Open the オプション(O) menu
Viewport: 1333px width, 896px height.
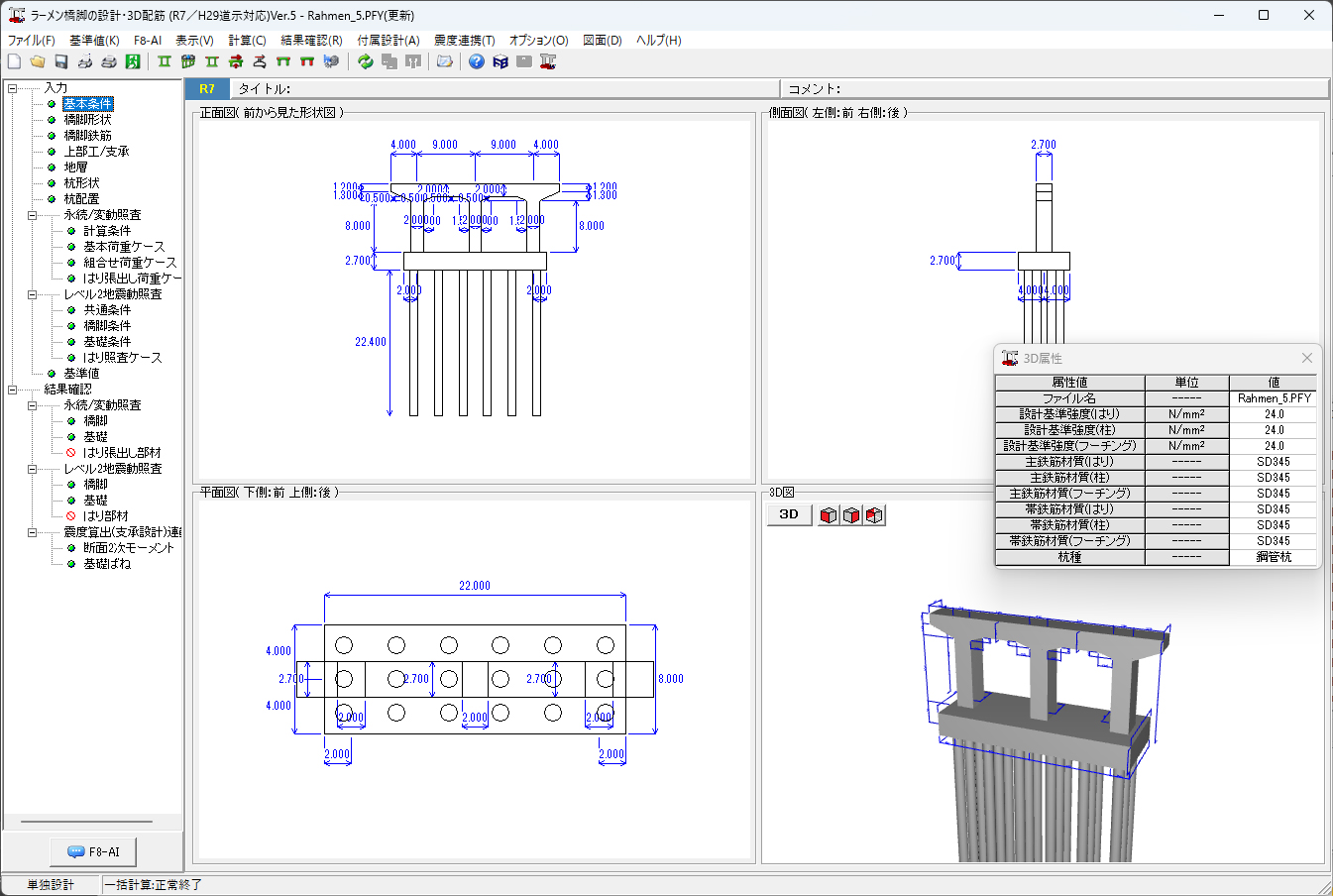click(538, 41)
